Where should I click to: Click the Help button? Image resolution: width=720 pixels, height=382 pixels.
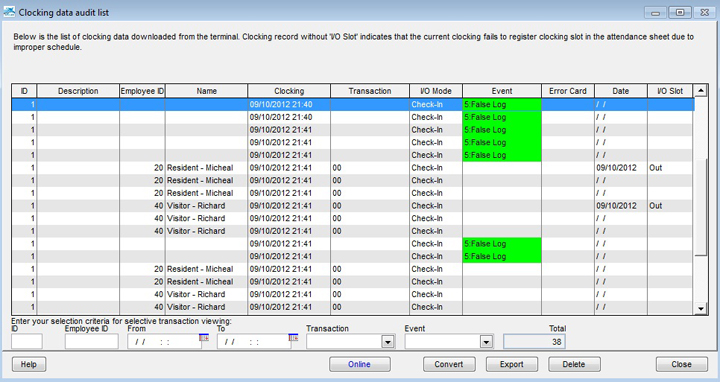(28, 364)
